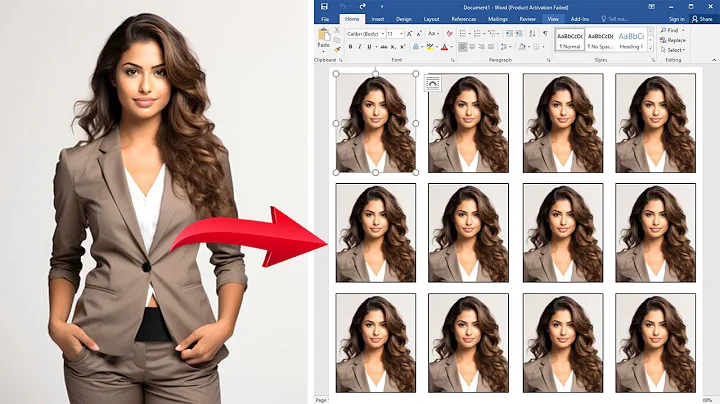The image size is (720, 404).
Task: Click the Copy icon under Cut
Action: tap(337, 40)
